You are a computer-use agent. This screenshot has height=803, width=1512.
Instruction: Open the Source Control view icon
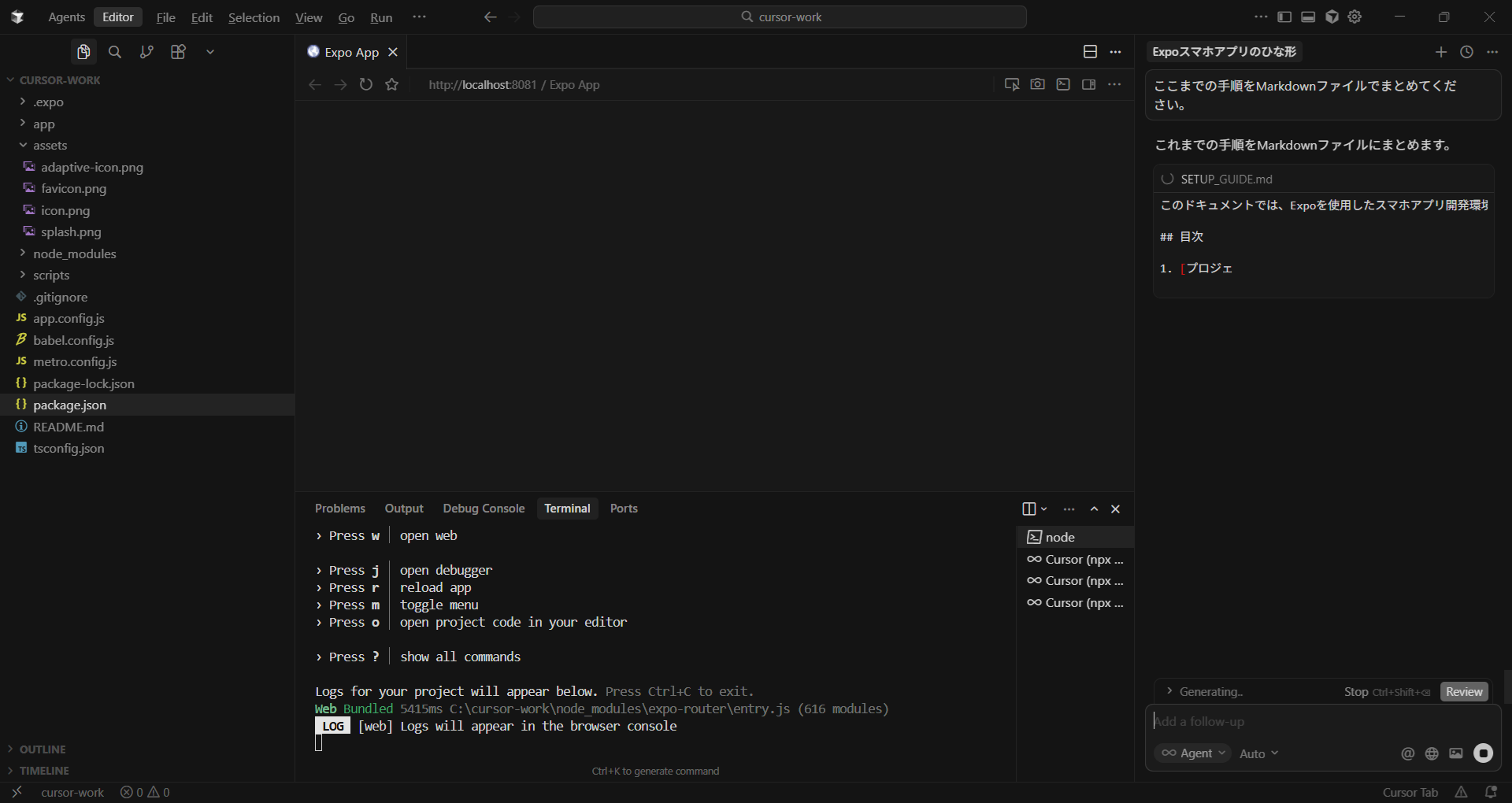point(146,52)
